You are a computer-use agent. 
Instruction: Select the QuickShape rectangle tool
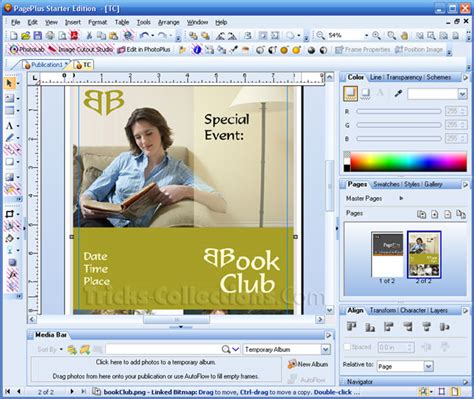point(9,162)
